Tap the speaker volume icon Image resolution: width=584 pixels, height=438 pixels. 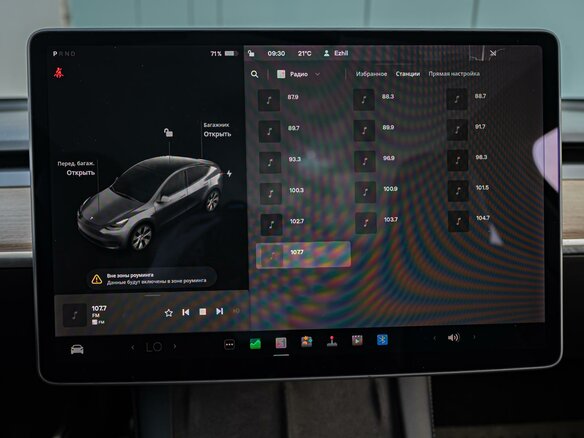point(454,337)
